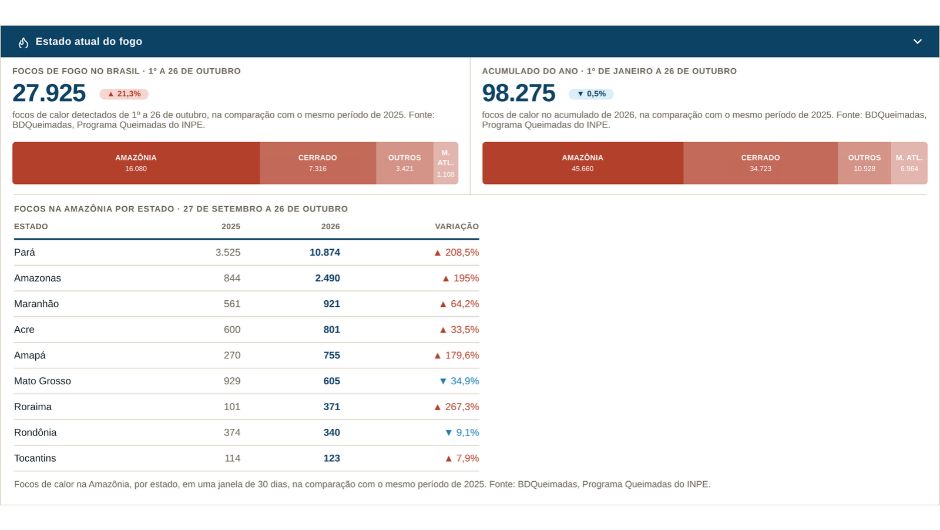Click Tocantins 2026 value 123
The image size is (940, 530).
click(332, 459)
